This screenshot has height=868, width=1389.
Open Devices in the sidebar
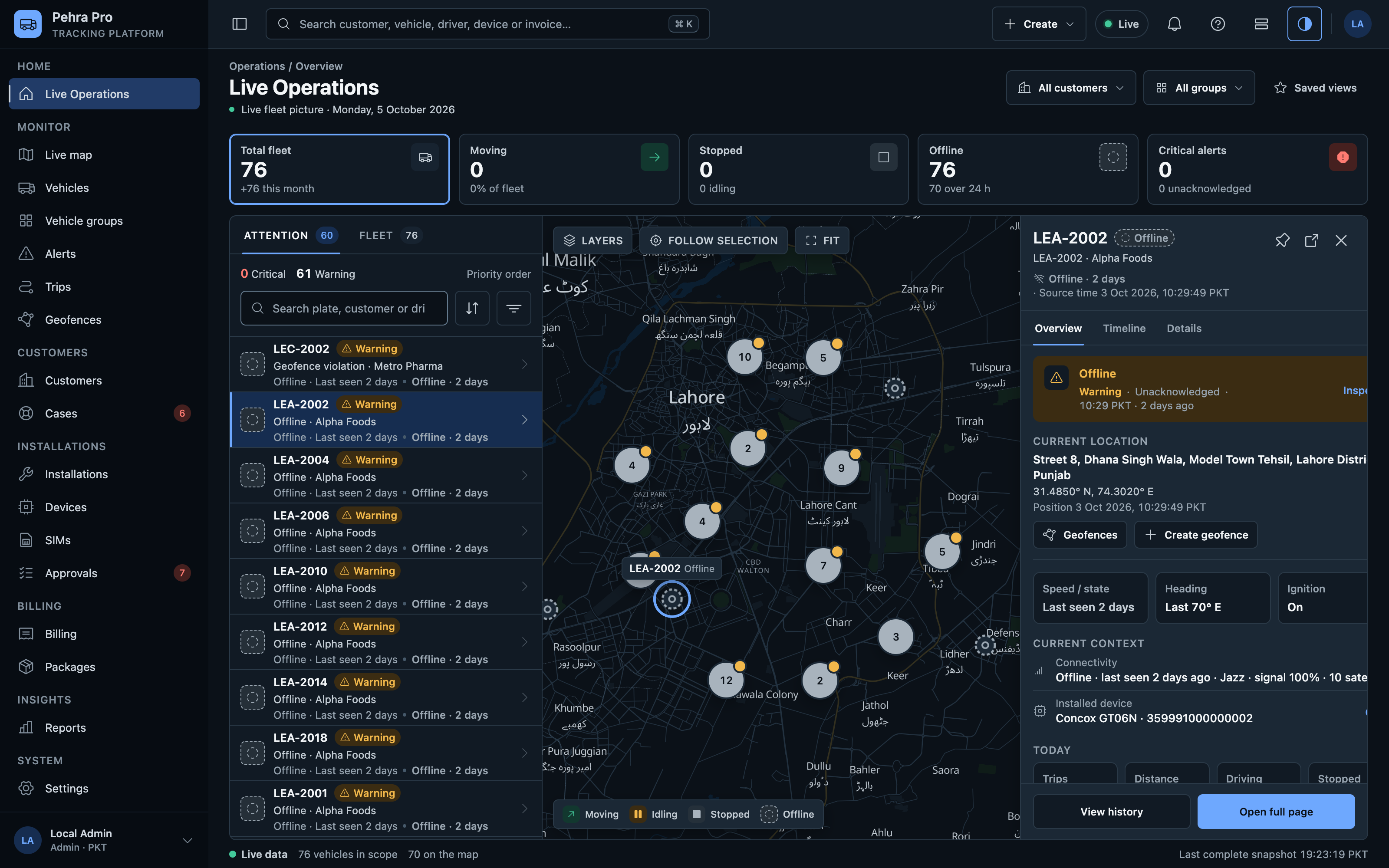[105, 507]
